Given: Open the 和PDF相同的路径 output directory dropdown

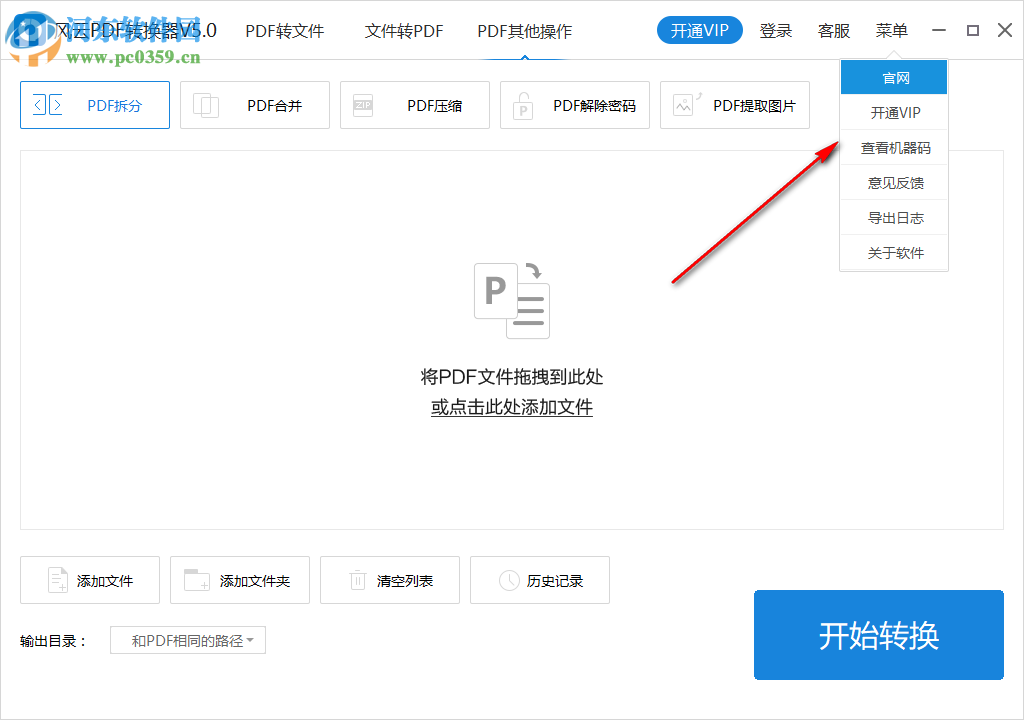Looking at the screenshot, I should pos(187,640).
